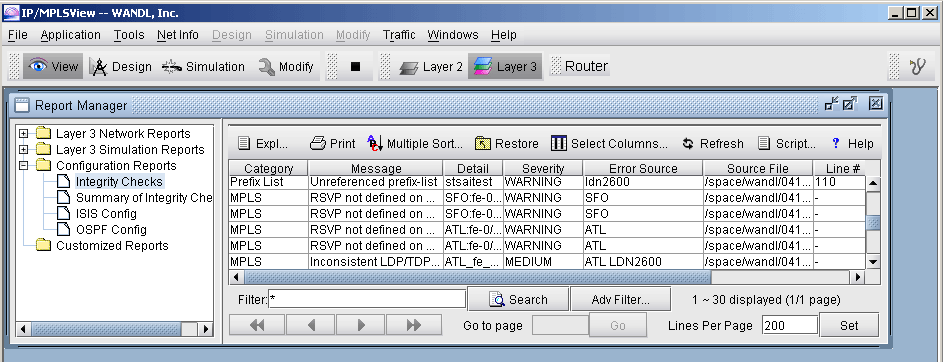Go to previous page button
The height and width of the screenshot is (362, 943).
pyautogui.click(x=311, y=325)
